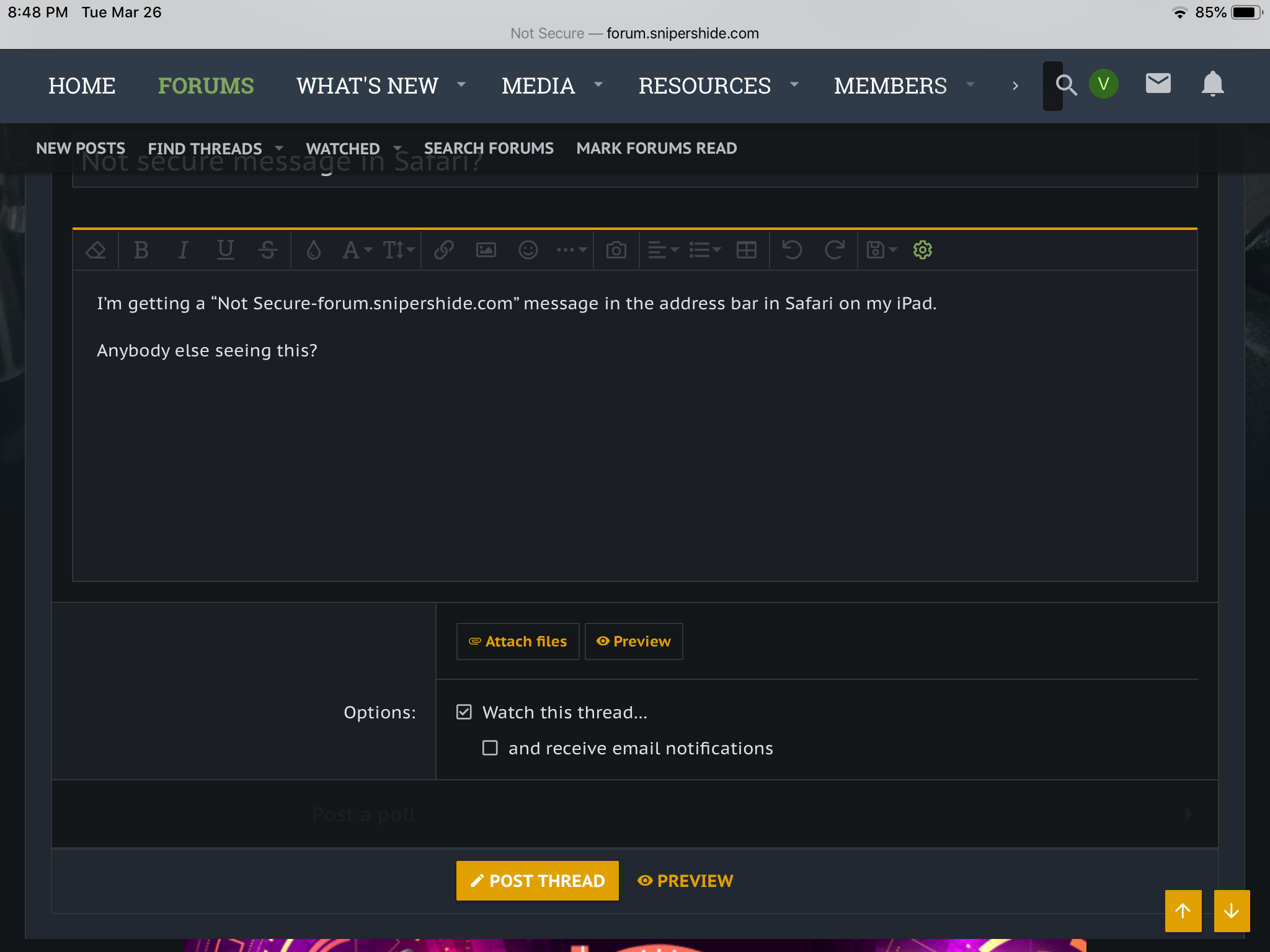Open MEDIA nav item
Screen dimensions: 1270x952
[x=538, y=86]
